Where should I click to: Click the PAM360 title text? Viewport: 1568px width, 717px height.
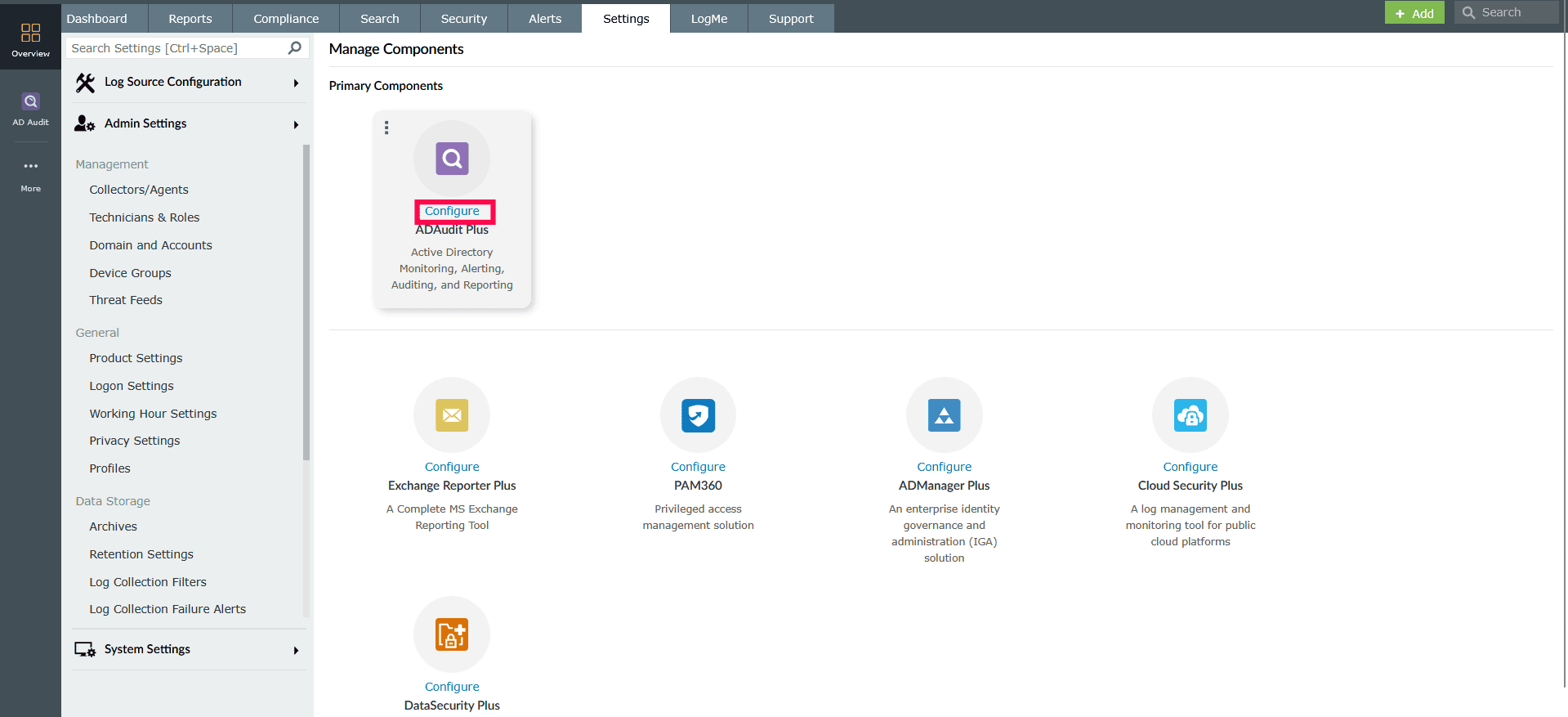(x=699, y=486)
